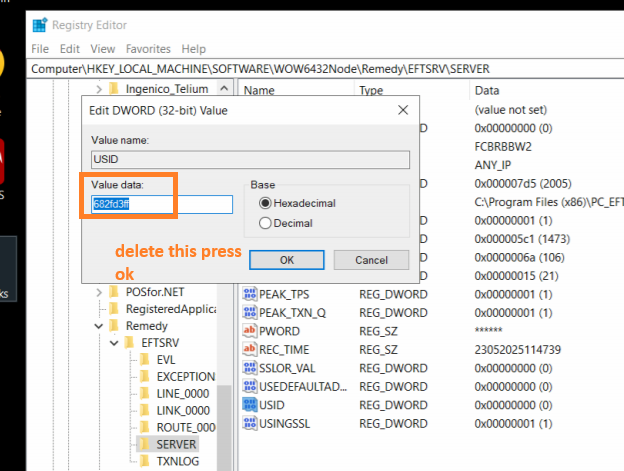Select the POSfor.NET folder icon
Screen dimensions: 624x471
click(x=113, y=292)
